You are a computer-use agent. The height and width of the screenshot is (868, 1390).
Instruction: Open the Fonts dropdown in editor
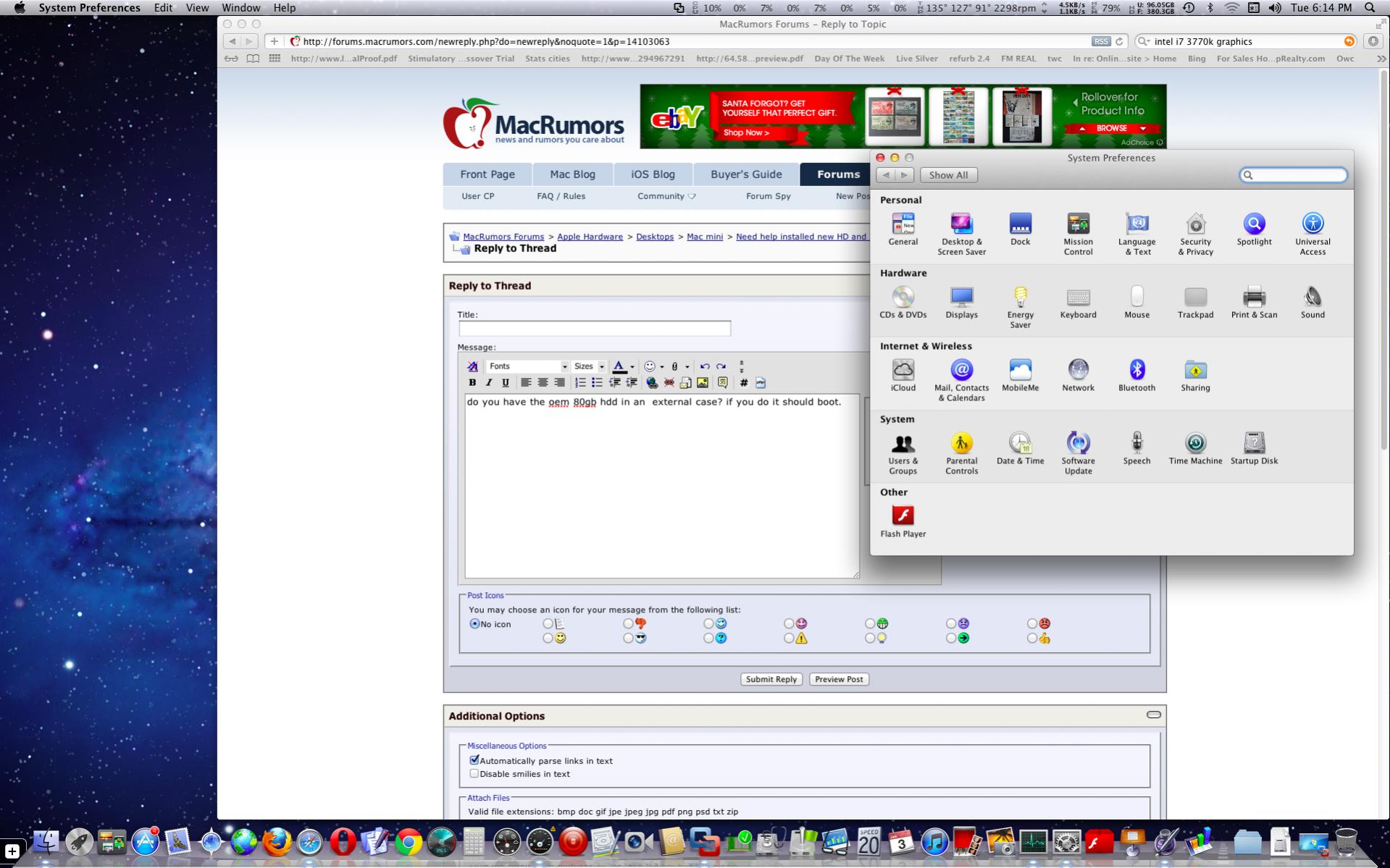(527, 366)
